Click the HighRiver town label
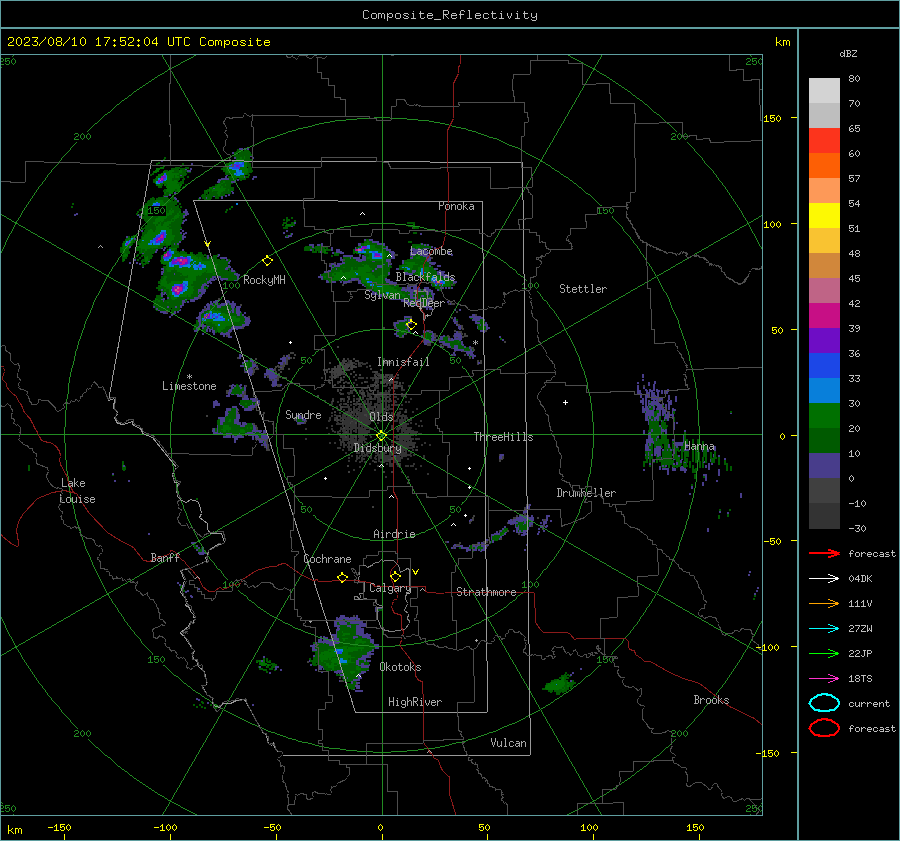The height and width of the screenshot is (841, 900). tap(415, 702)
